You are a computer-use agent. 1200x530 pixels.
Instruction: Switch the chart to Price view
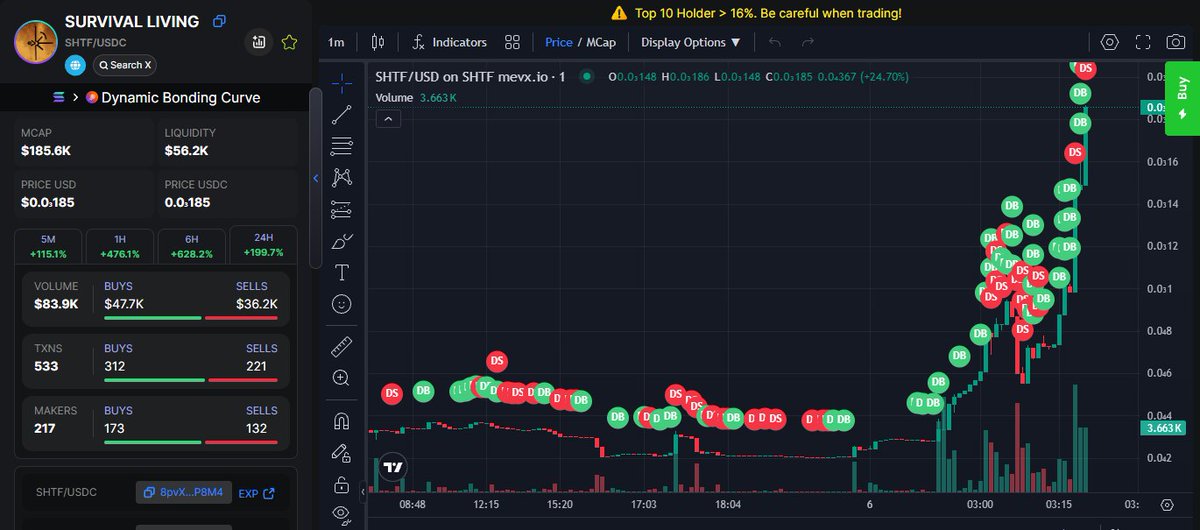pyautogui.click(x=559, y=42)
